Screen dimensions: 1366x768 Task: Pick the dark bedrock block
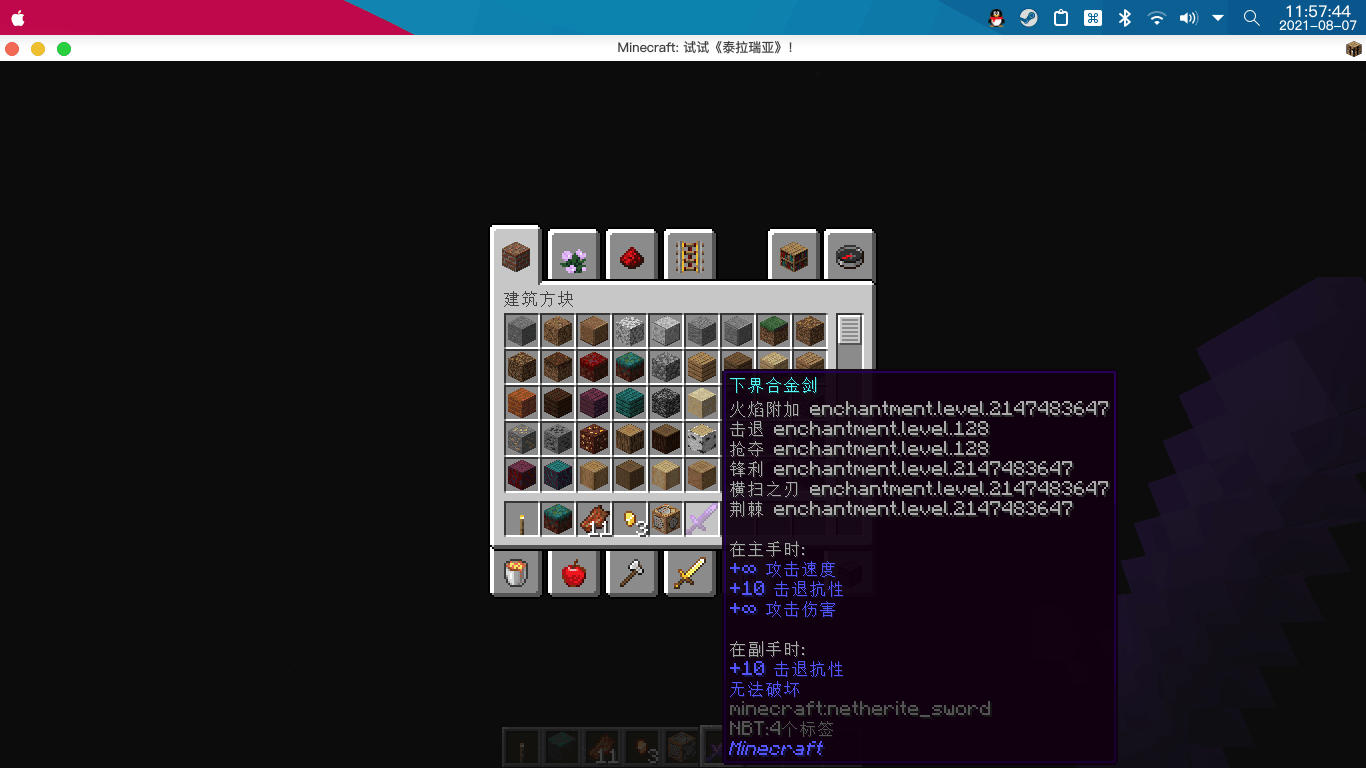[x=666, y=403]
